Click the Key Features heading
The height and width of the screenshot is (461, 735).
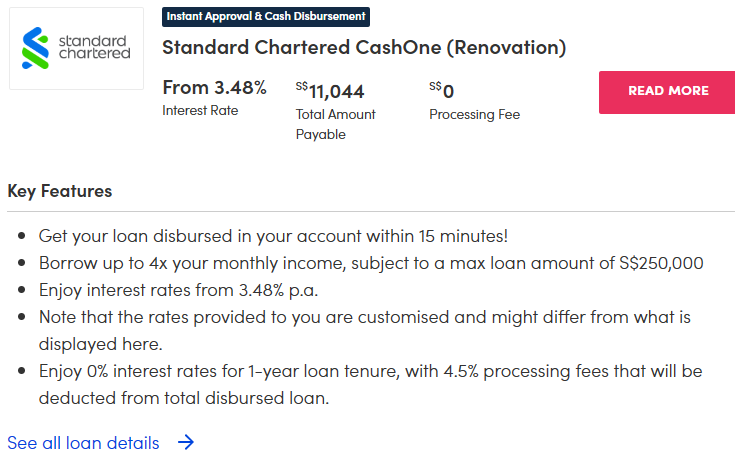60,191
